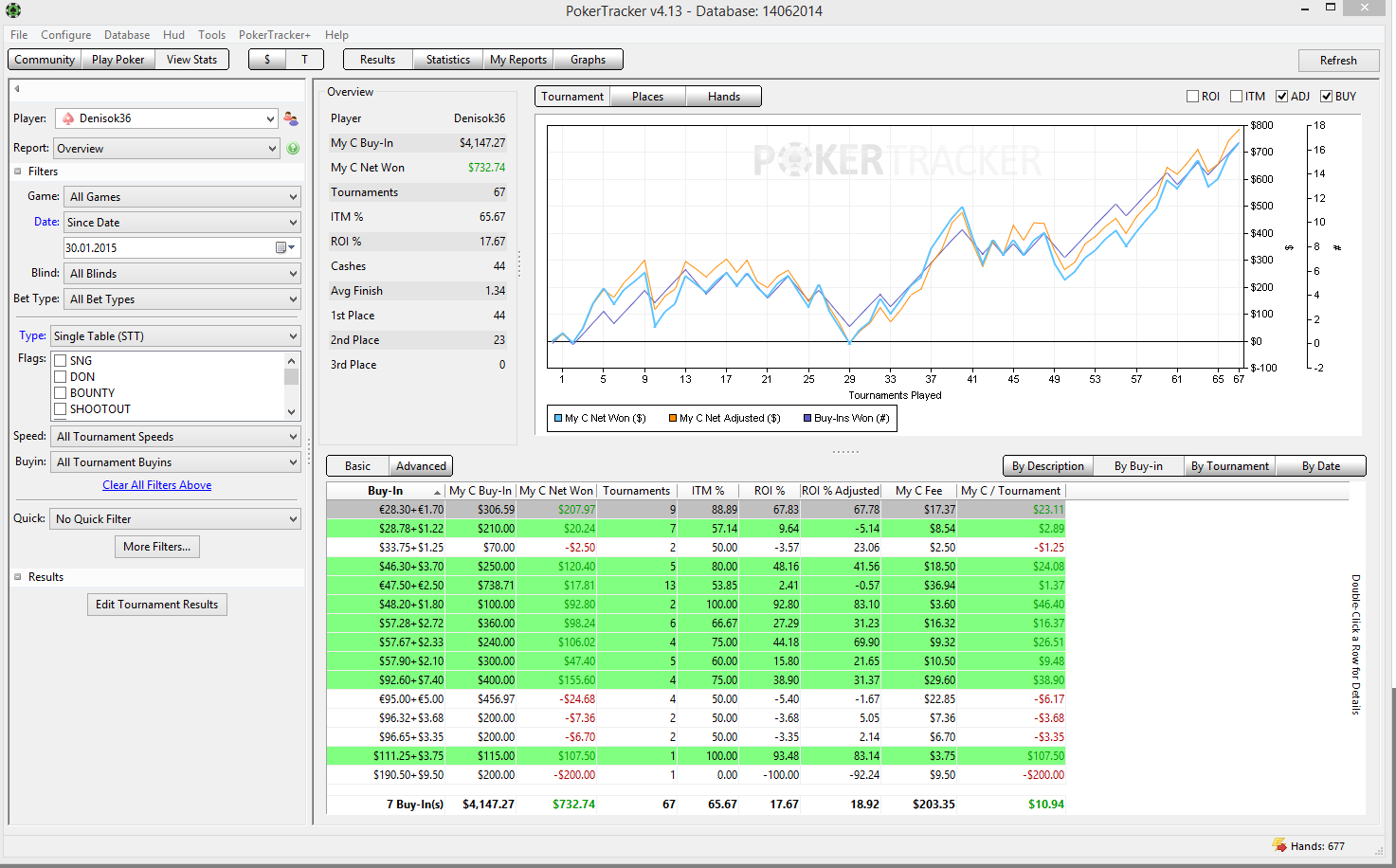Viewport: 1396px width, 868px height.
Task: Open player search icon beside Player field
Action: click(x=291, y=118)
